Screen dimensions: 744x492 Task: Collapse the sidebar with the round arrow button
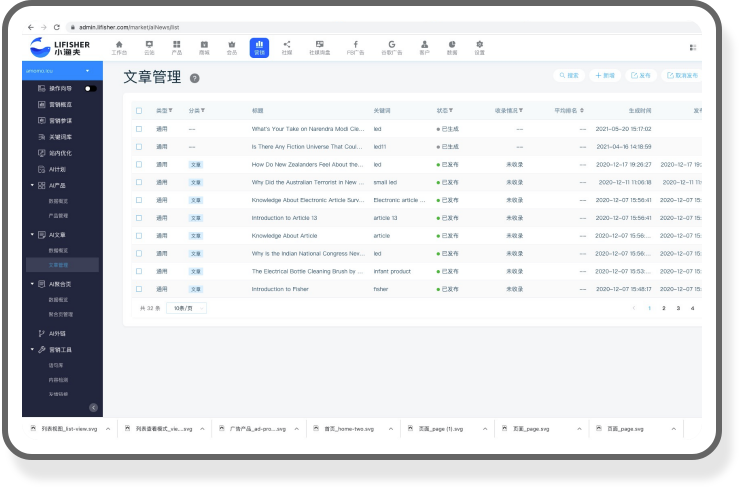(x=93, y=408)
